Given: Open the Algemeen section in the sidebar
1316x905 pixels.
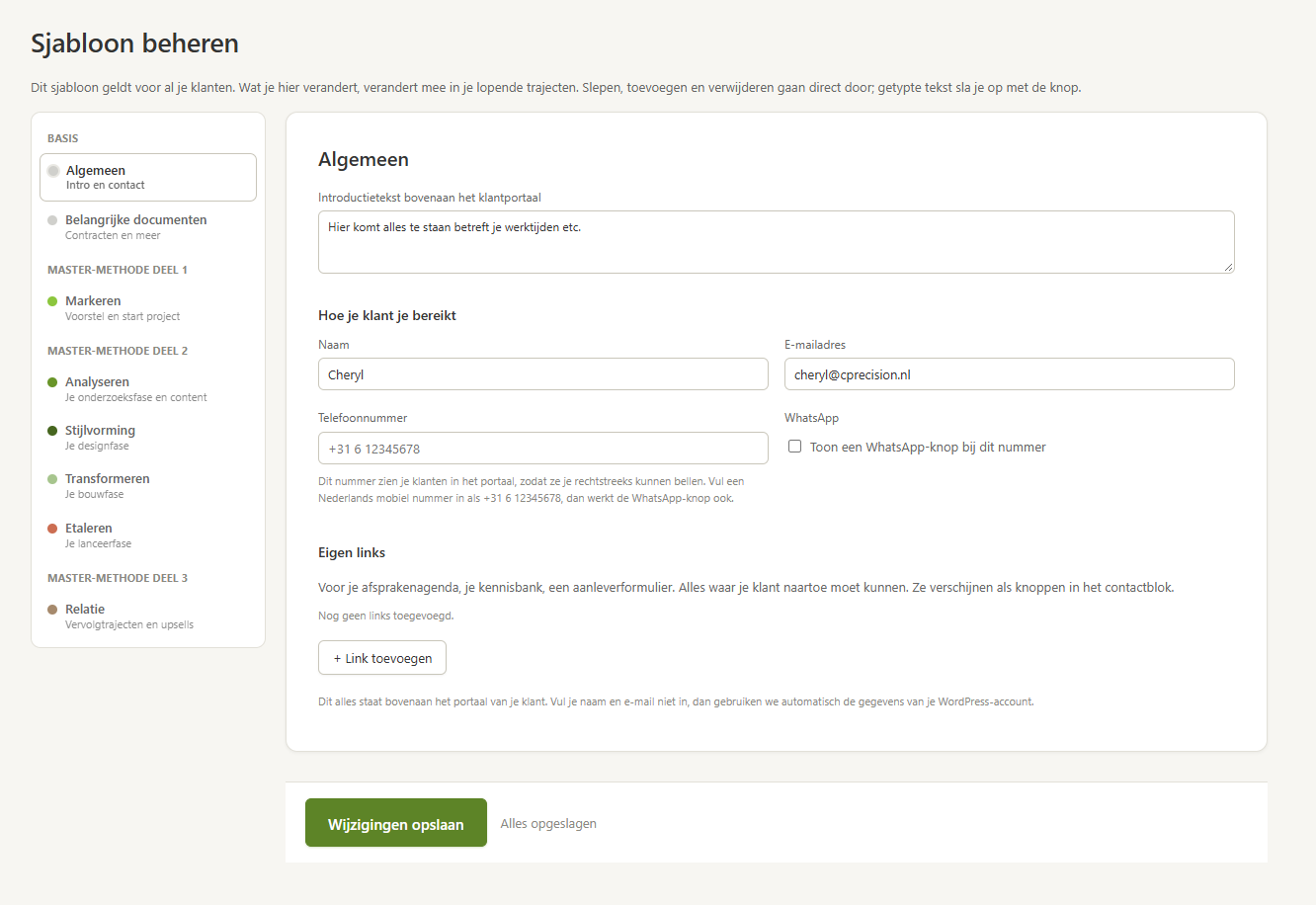Looking at the screenshot, I should [148, 177].
